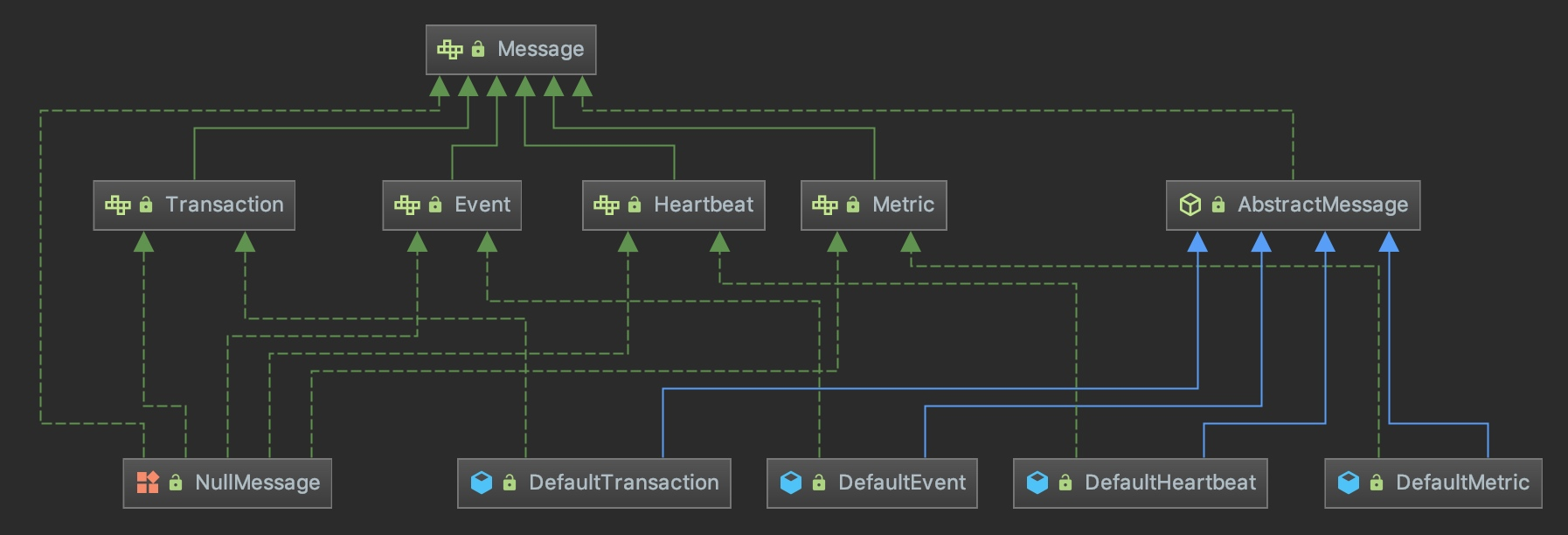This screenshot has height=535, width=1568.
Task: Click the interface icon on Message node
Action: click(x=450, y=50)
